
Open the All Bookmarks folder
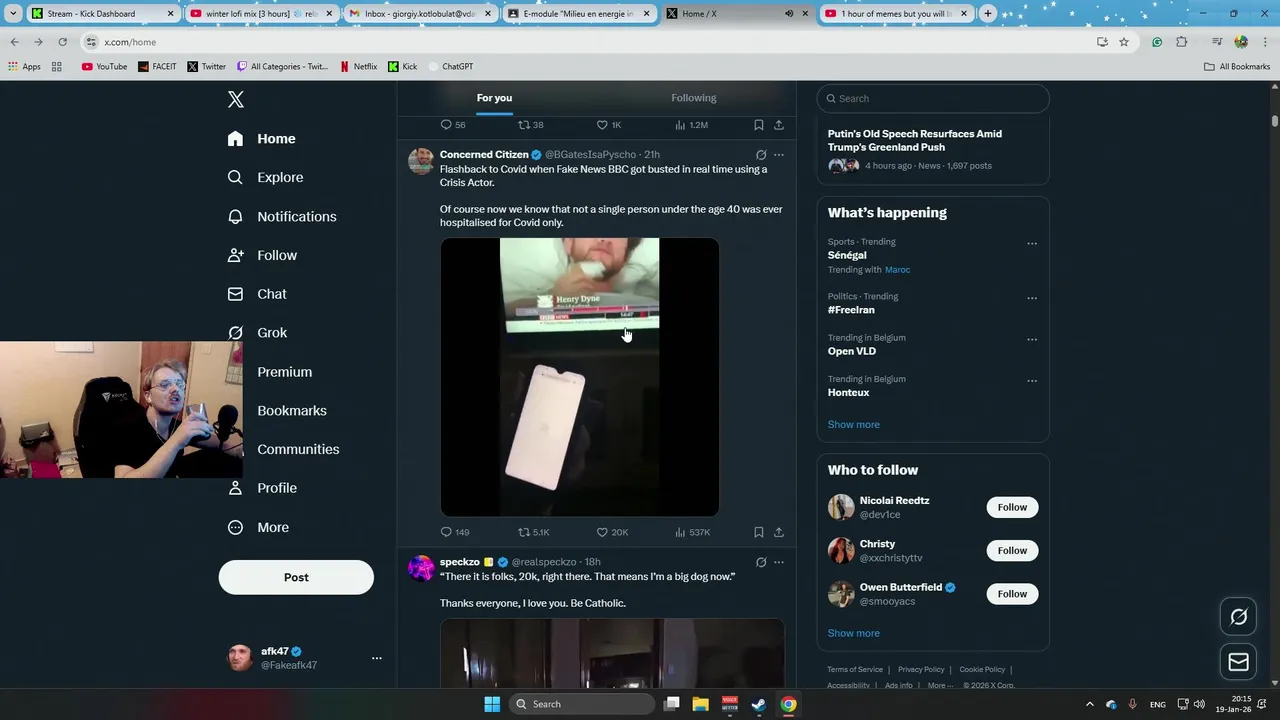[x=1237, y=67]
